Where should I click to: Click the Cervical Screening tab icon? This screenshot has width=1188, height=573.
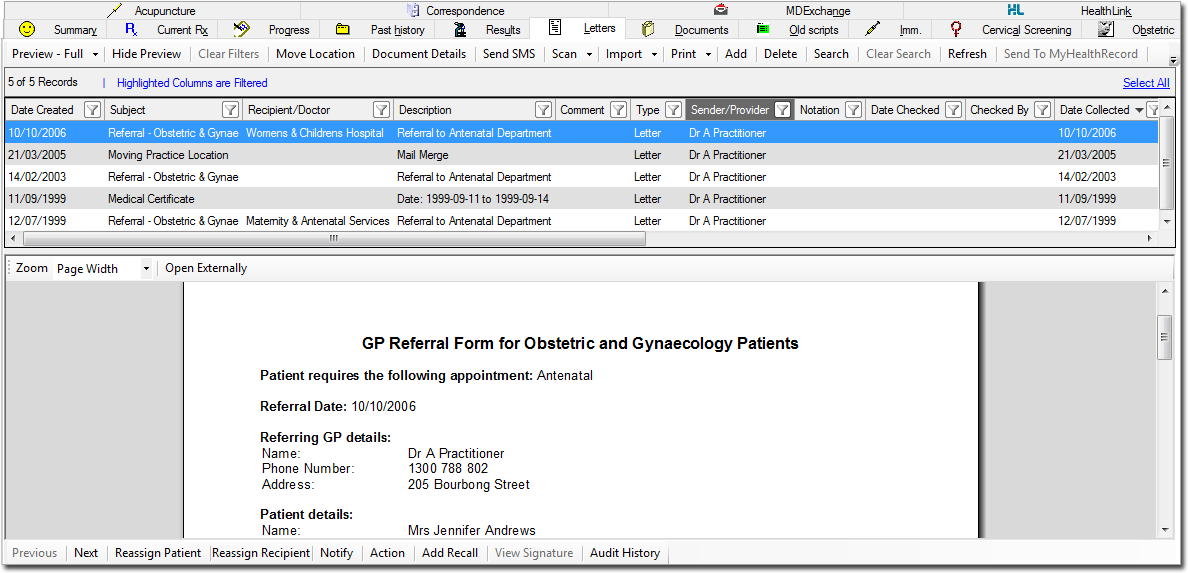point(956,29)
